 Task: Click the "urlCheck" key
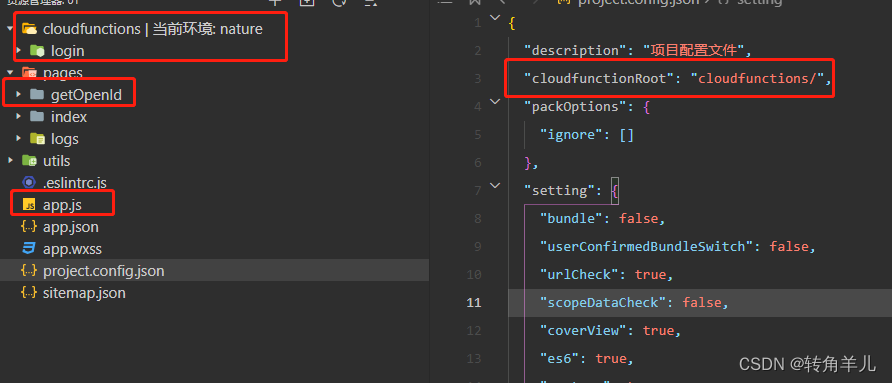[x=579, y=274]
